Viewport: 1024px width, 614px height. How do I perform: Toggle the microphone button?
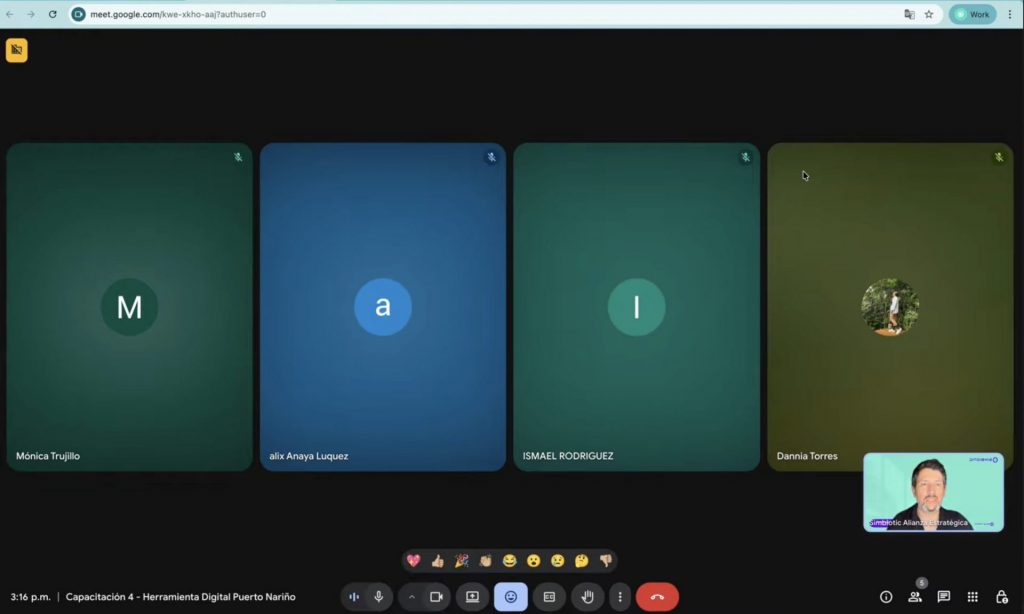(378, 597)
